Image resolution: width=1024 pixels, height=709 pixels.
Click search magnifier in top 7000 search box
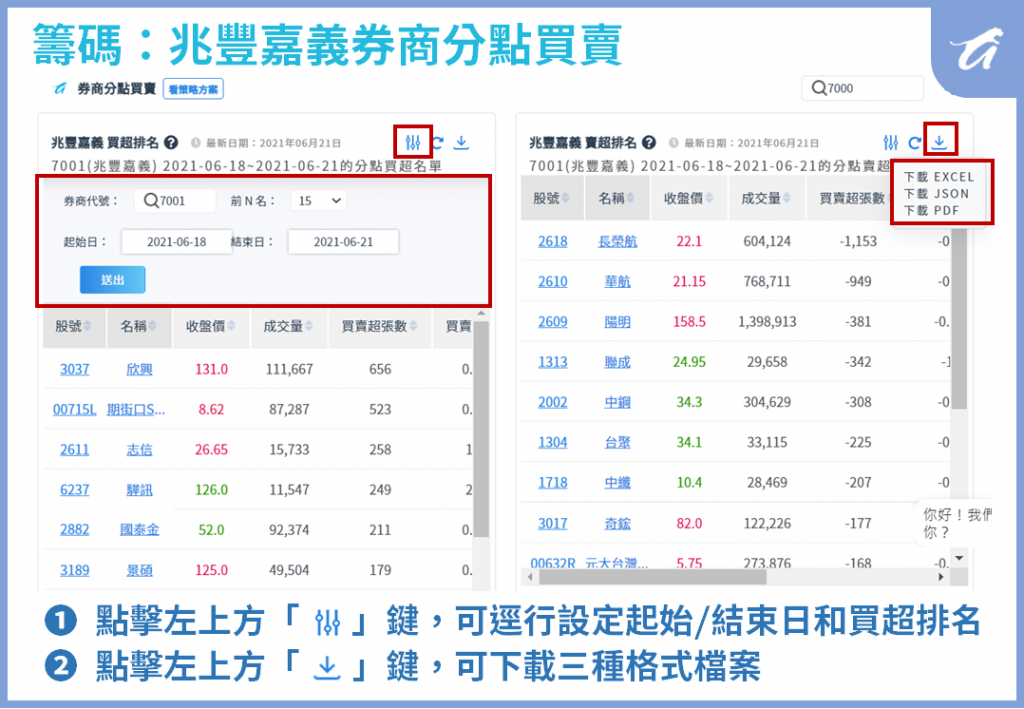[x=818, y=87]
